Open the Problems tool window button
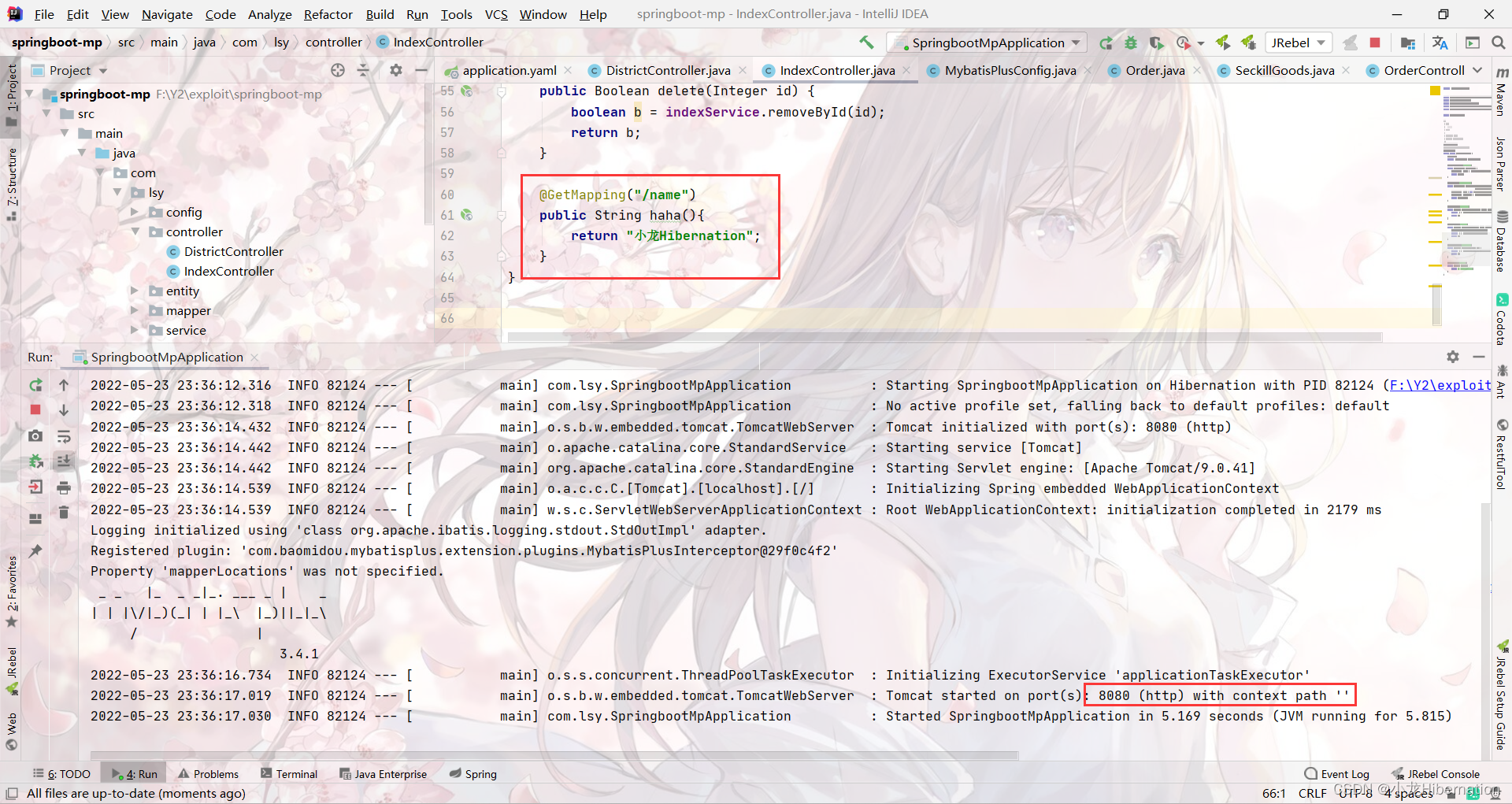 pos(208,774)
